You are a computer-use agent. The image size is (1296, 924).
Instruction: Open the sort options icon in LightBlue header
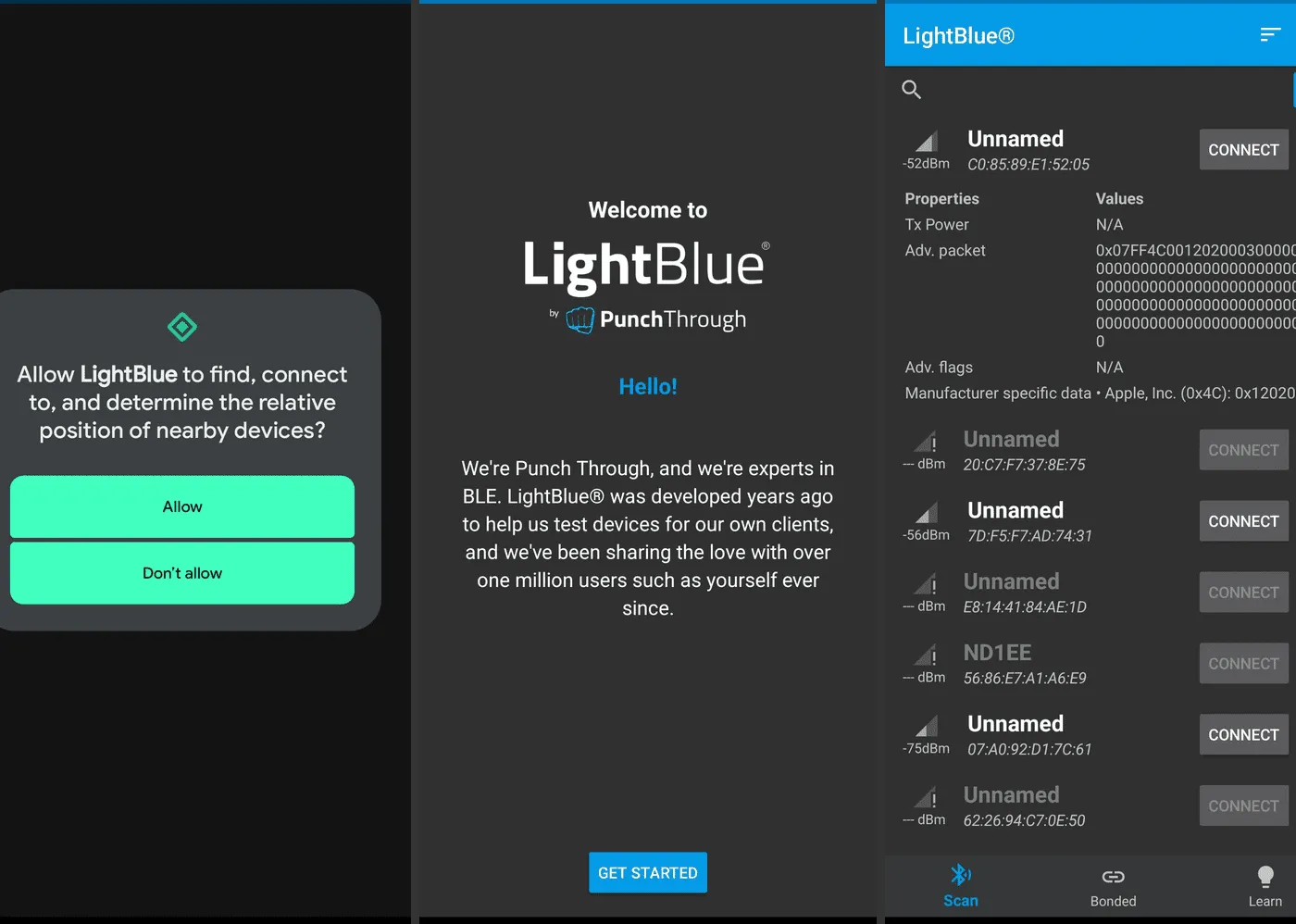coord(1269,34)
